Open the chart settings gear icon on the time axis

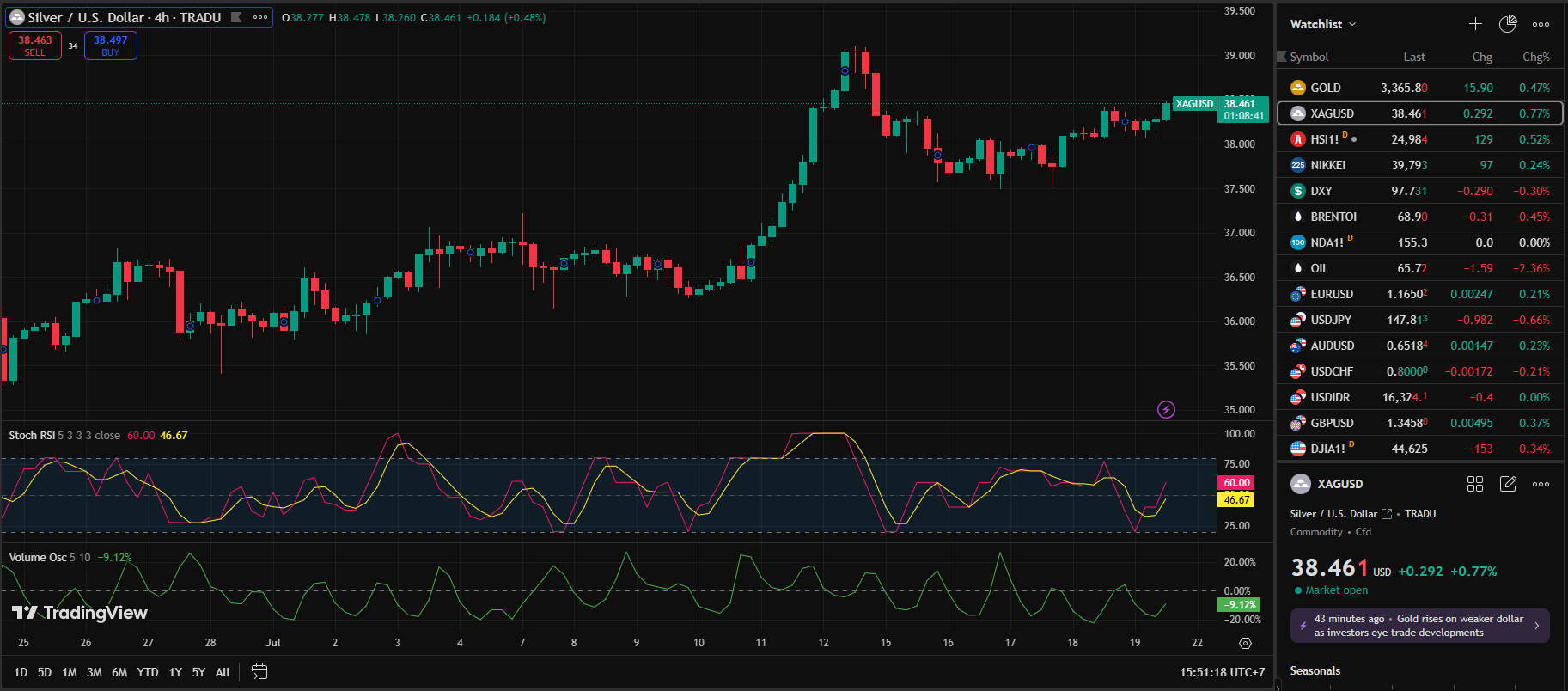1245,643
